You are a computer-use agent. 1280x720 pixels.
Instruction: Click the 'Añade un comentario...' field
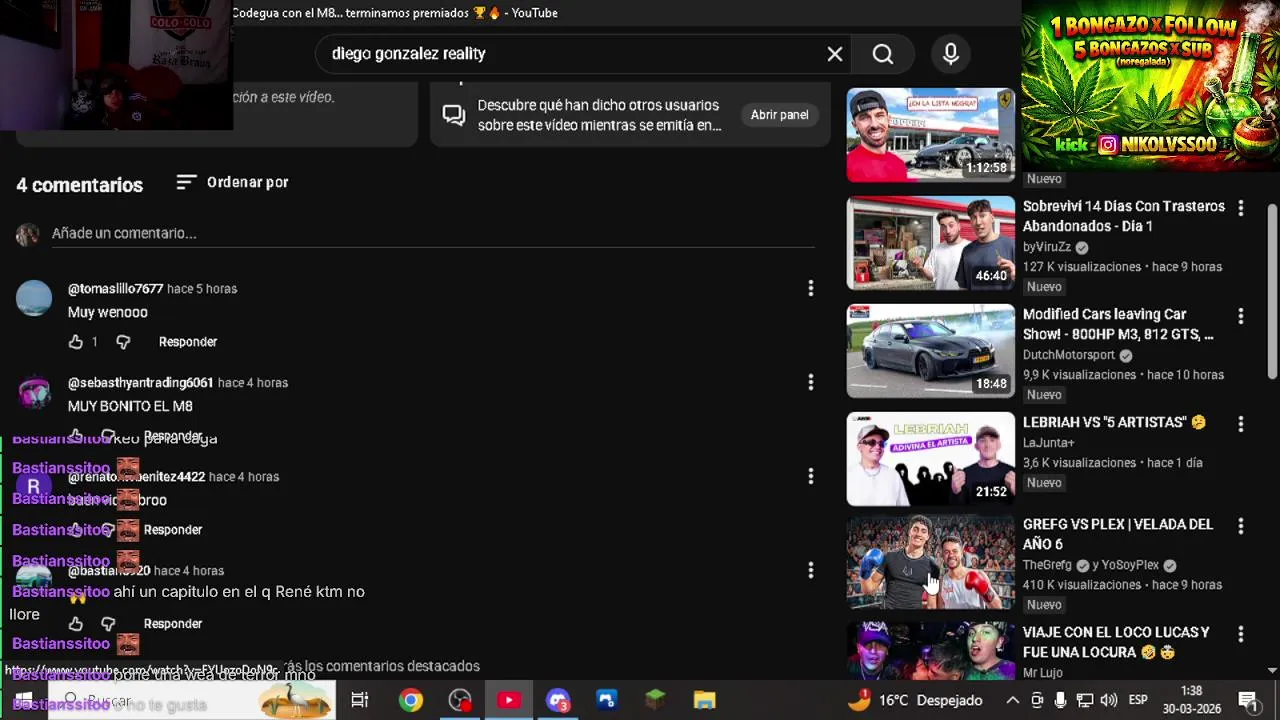point(433,233)
